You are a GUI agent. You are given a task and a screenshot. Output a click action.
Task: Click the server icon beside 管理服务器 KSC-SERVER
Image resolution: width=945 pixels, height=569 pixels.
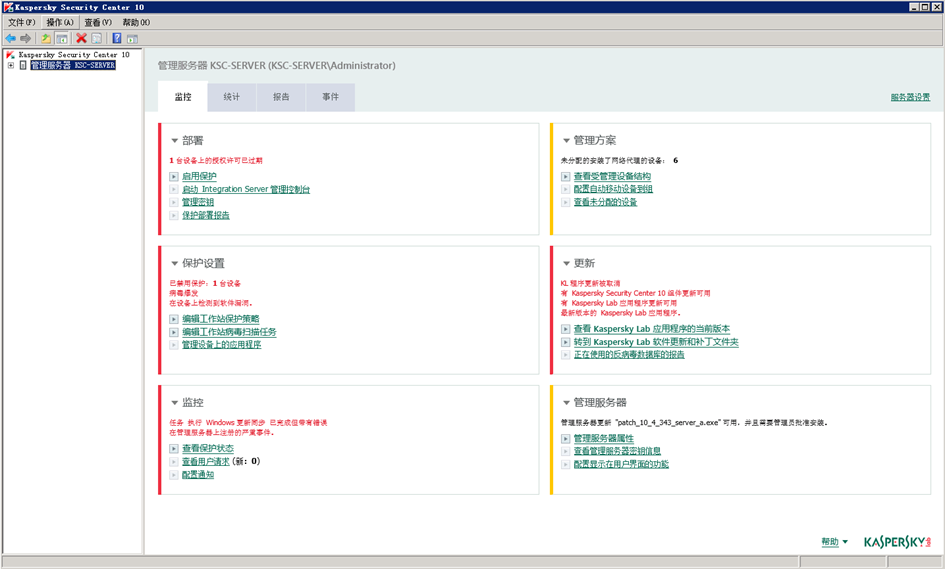23,65
